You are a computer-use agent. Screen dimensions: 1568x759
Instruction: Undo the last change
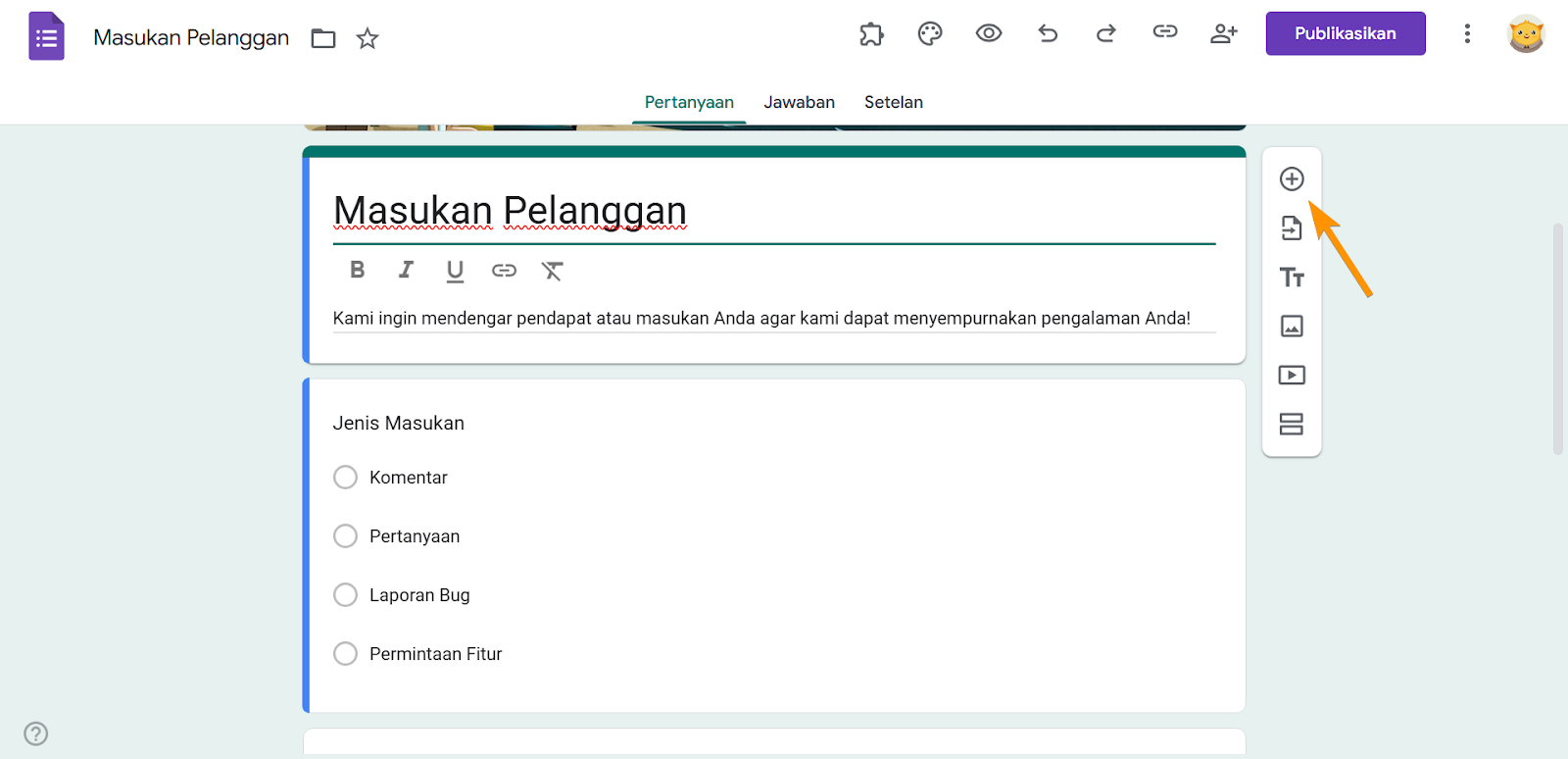pos(1048,34)
